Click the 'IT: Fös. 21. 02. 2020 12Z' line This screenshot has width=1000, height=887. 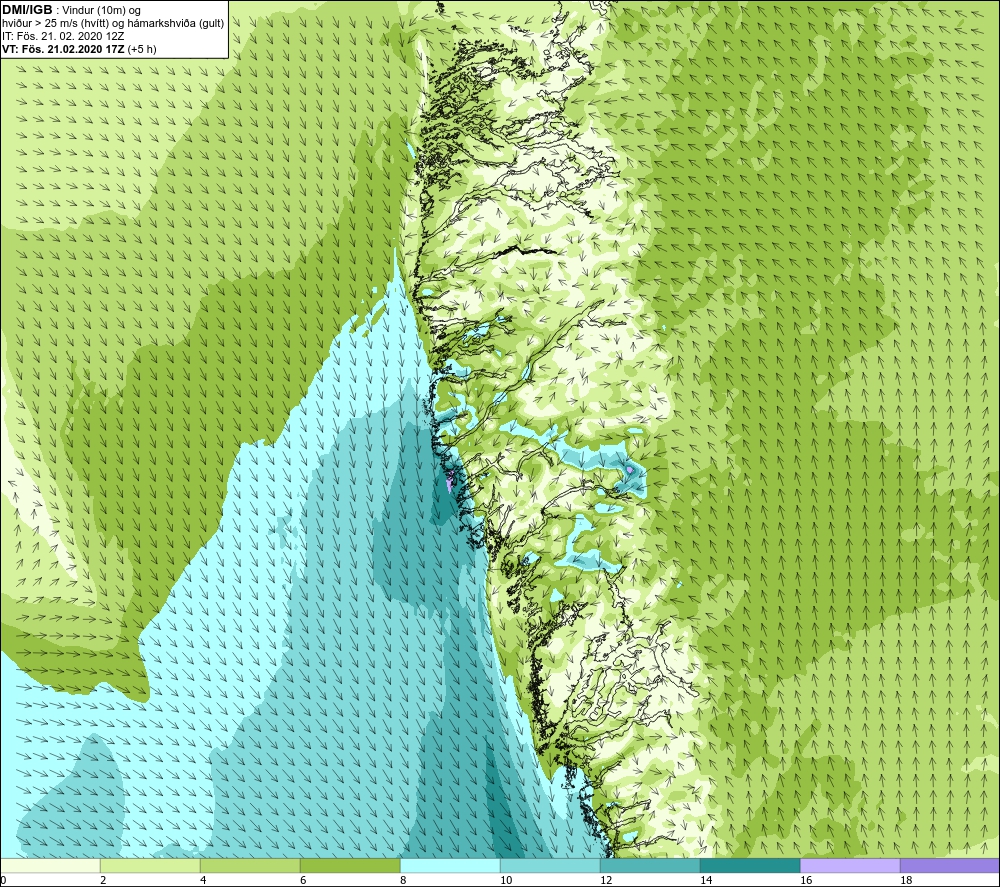tap(63, 36)
